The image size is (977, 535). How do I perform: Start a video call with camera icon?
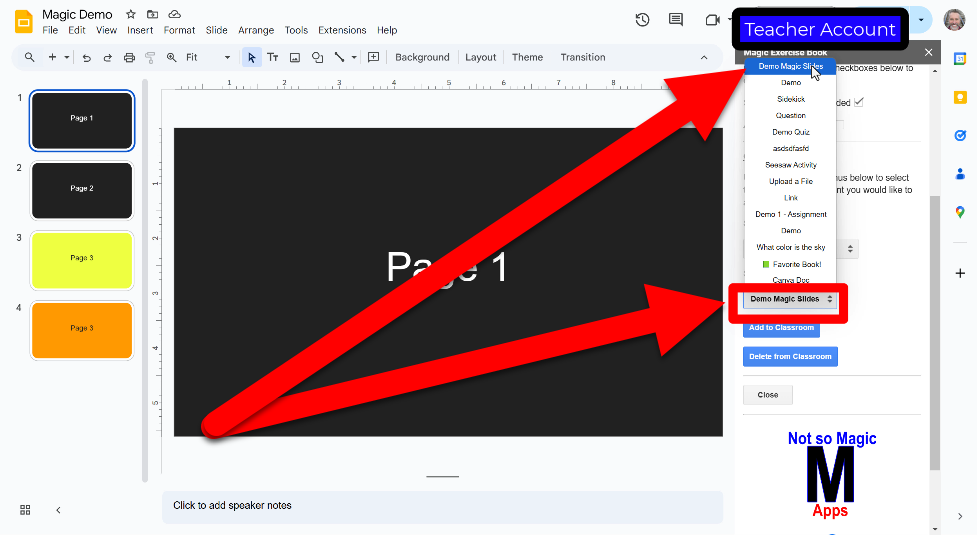click(x=712, y=20)
